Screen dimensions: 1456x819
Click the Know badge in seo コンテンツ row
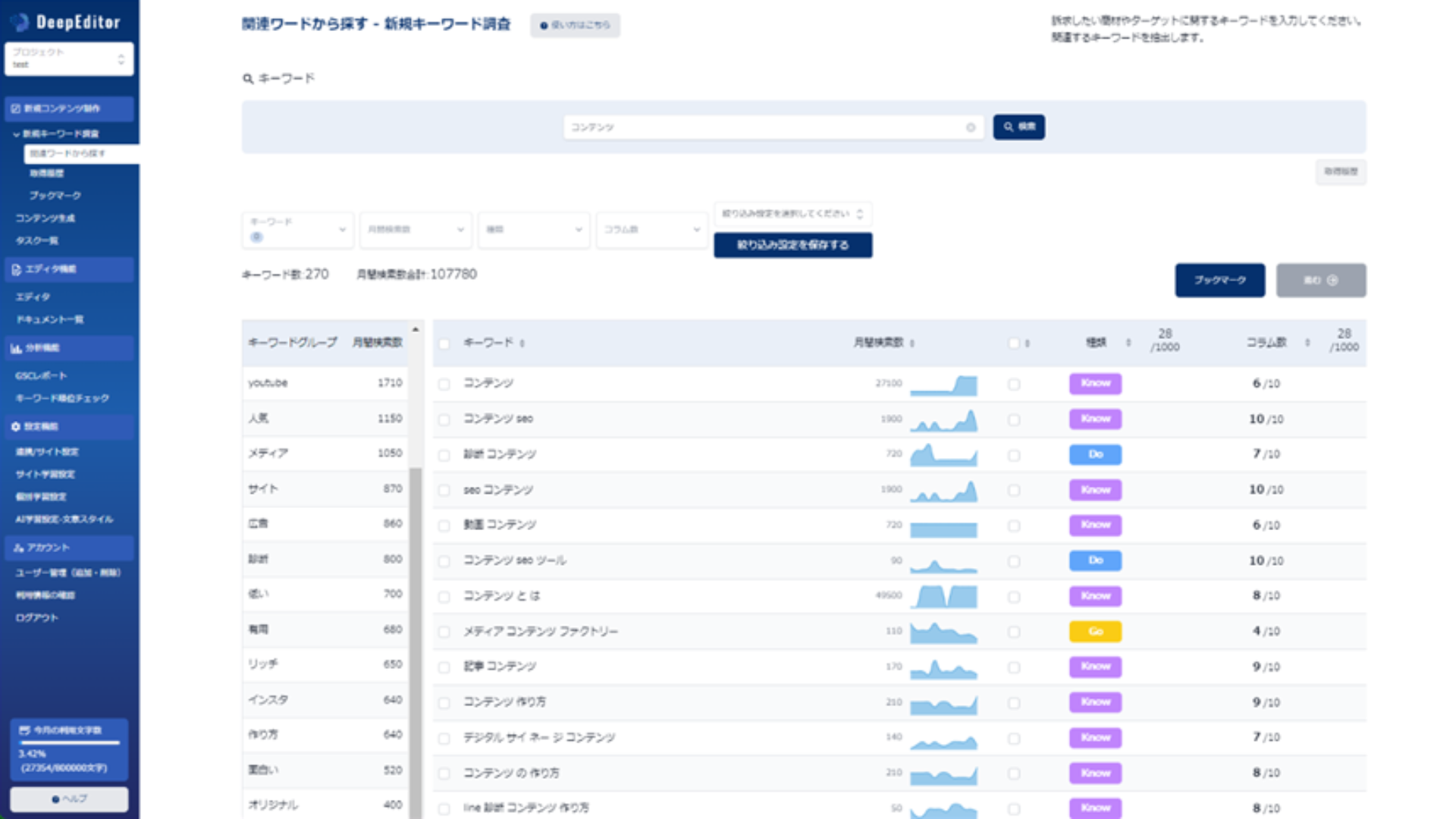click(x=1095, y=490)
